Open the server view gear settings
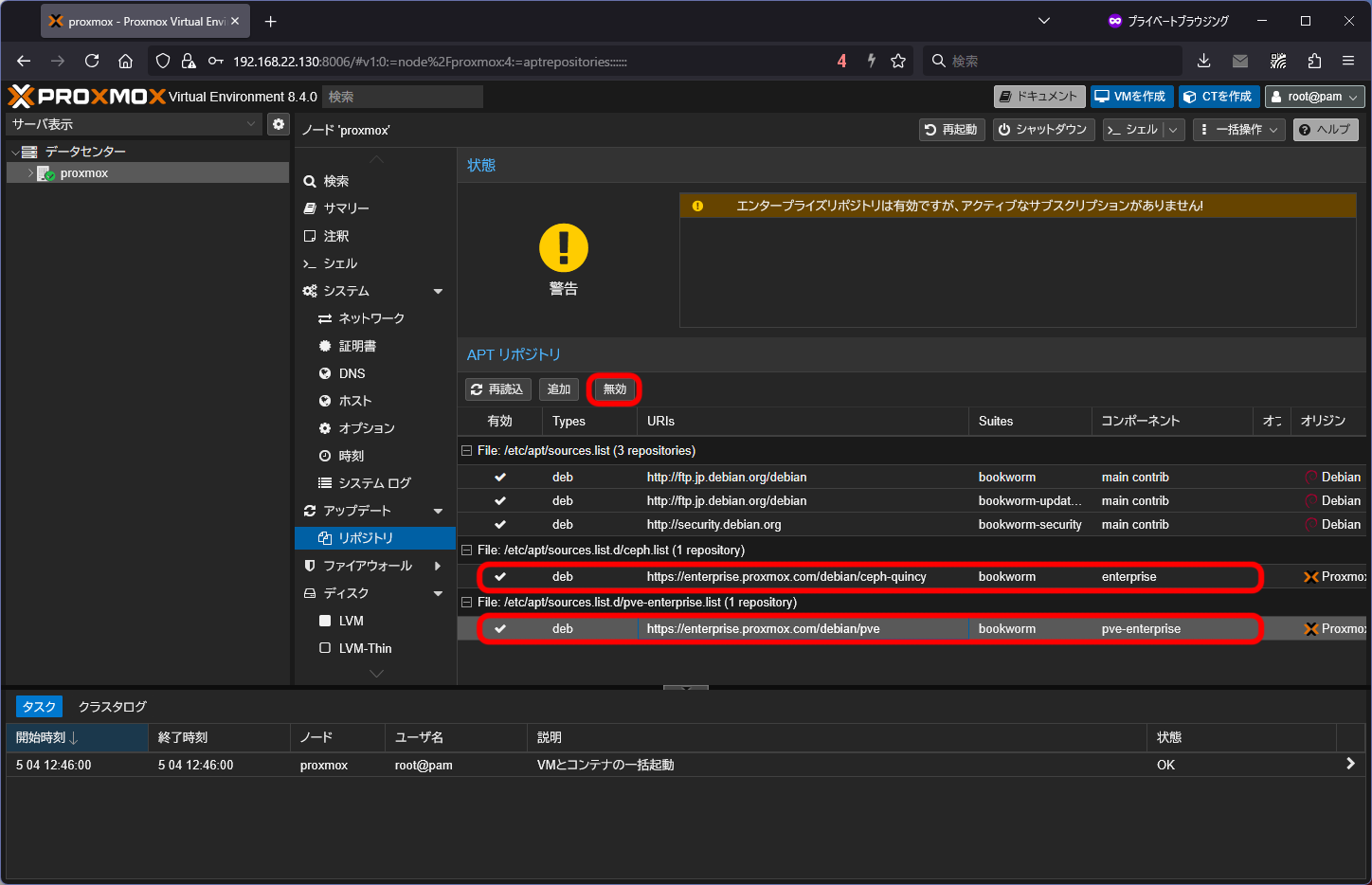 [279, 124]
